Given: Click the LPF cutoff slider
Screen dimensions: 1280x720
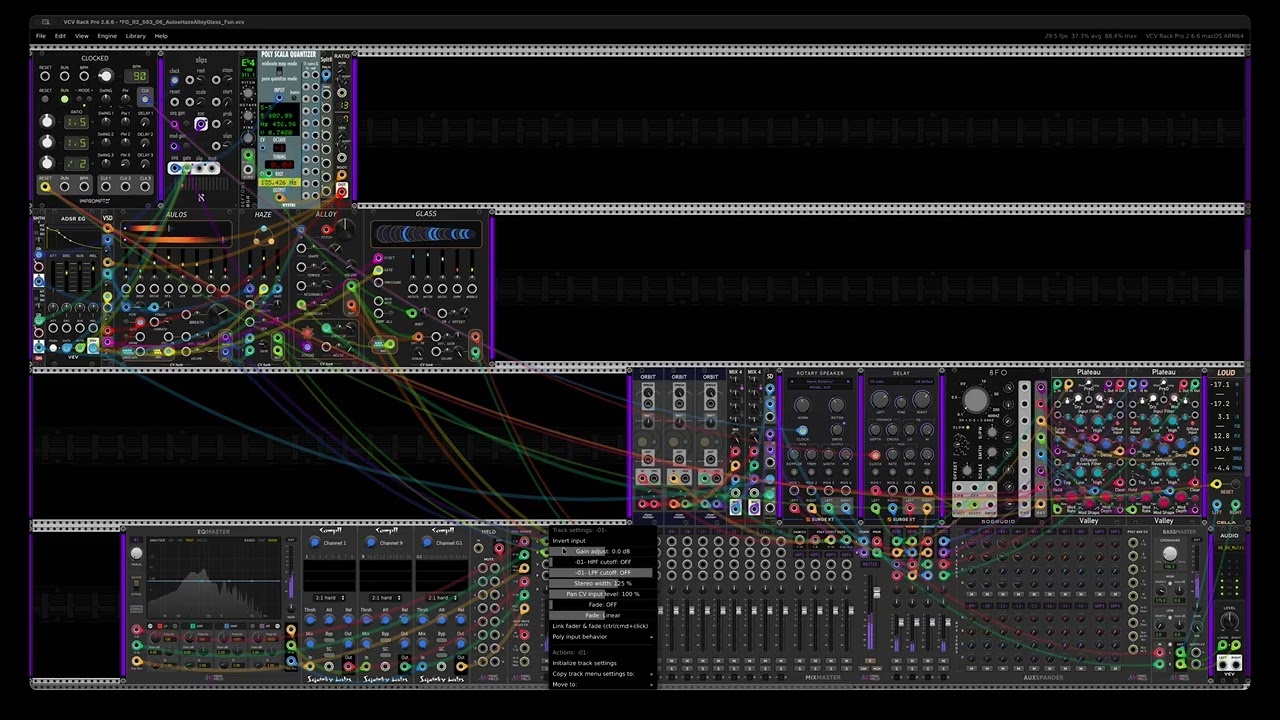Looking at the screenshot, I should pyautogui.click(x=603, y=573).
